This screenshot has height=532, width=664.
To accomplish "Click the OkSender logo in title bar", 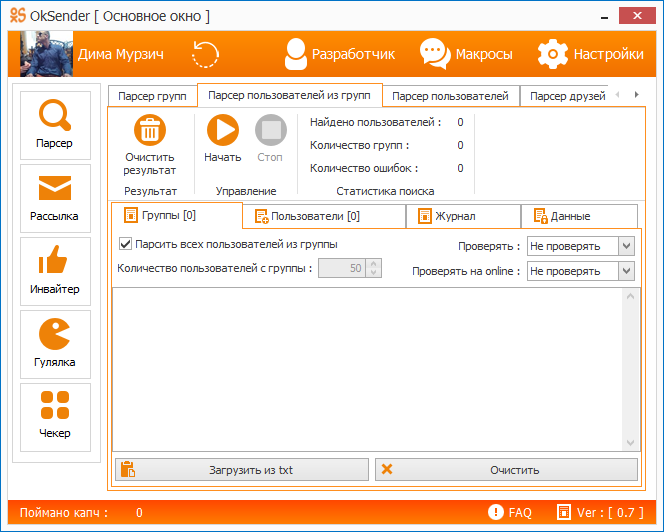I will pos(18,15).
